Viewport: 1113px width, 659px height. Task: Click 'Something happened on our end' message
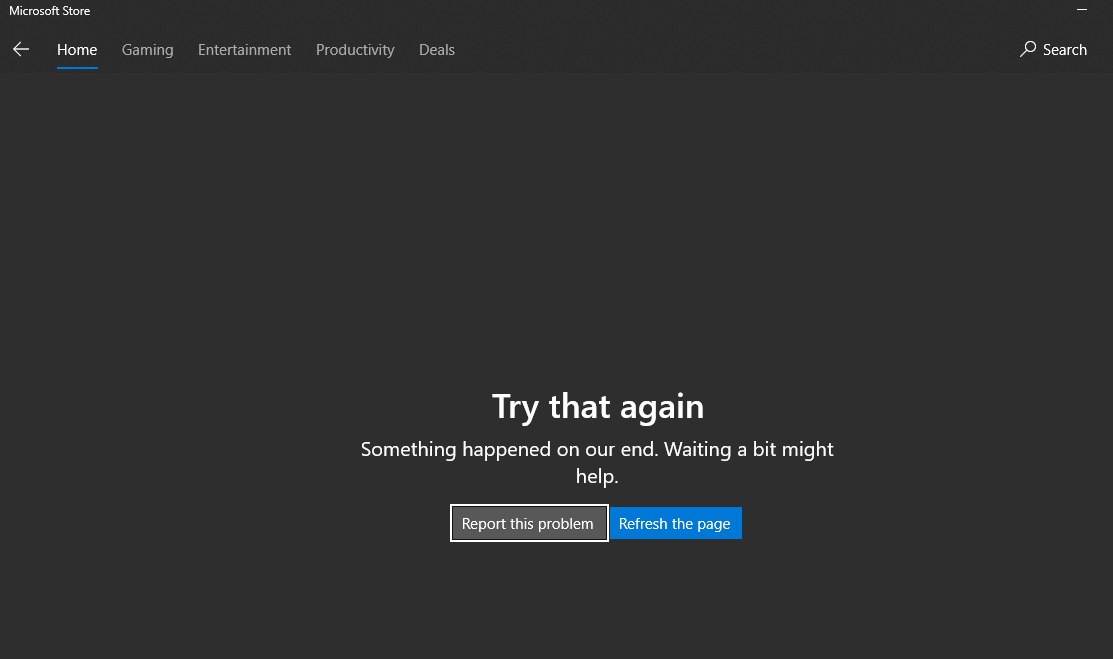pyautogui.click(x=597, y=462)
